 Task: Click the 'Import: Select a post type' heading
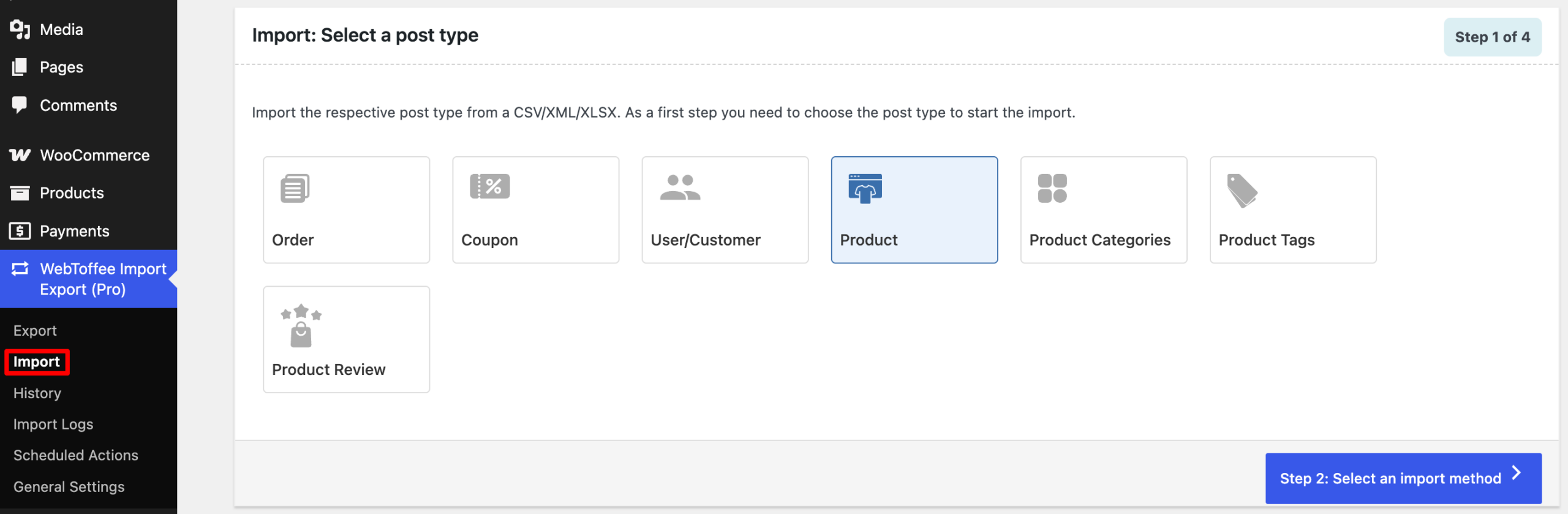(365, 35)
